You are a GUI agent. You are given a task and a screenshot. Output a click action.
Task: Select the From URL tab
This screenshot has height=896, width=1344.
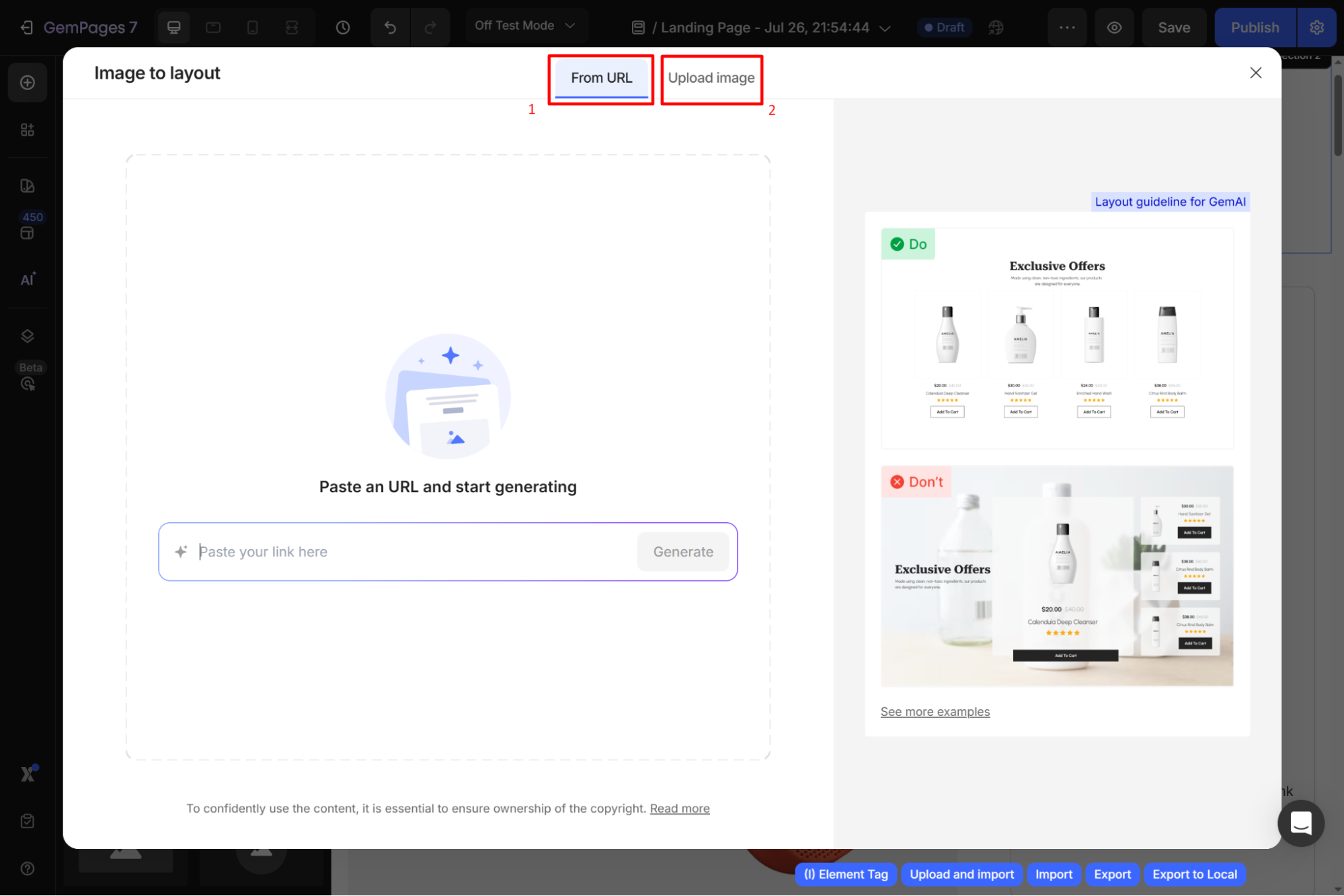coord(601,78)
